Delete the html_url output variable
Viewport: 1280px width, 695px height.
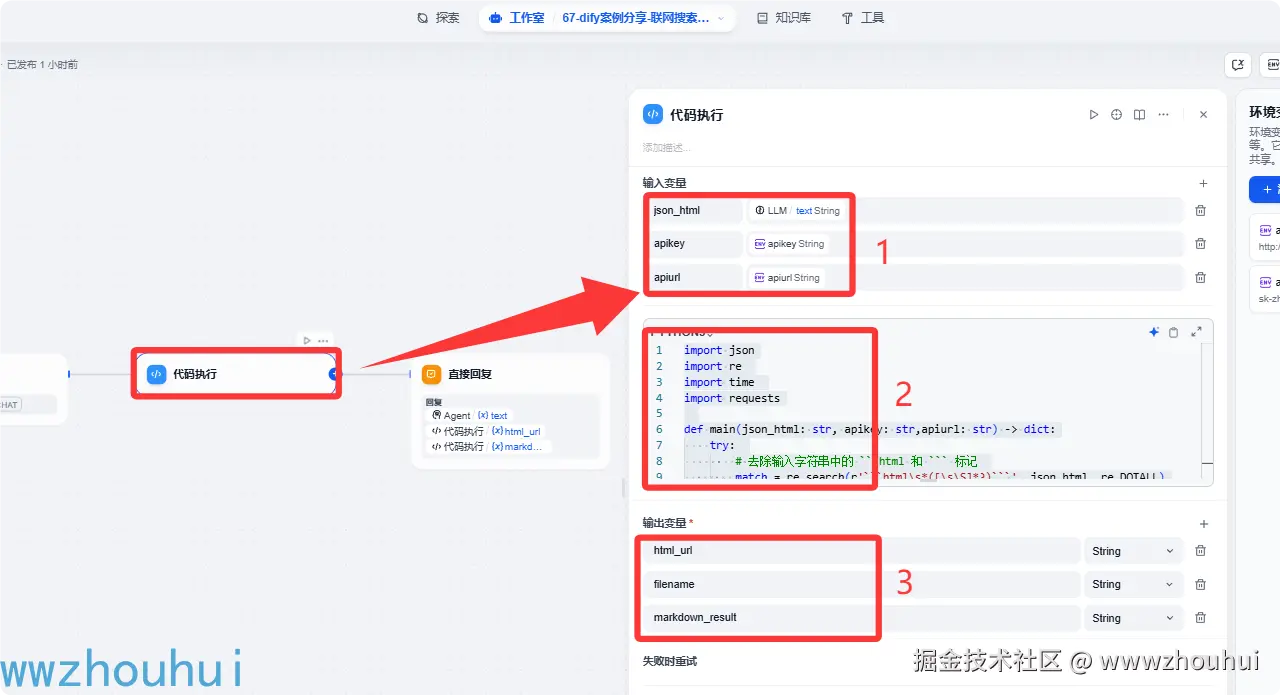click(x=1200, y=551)
